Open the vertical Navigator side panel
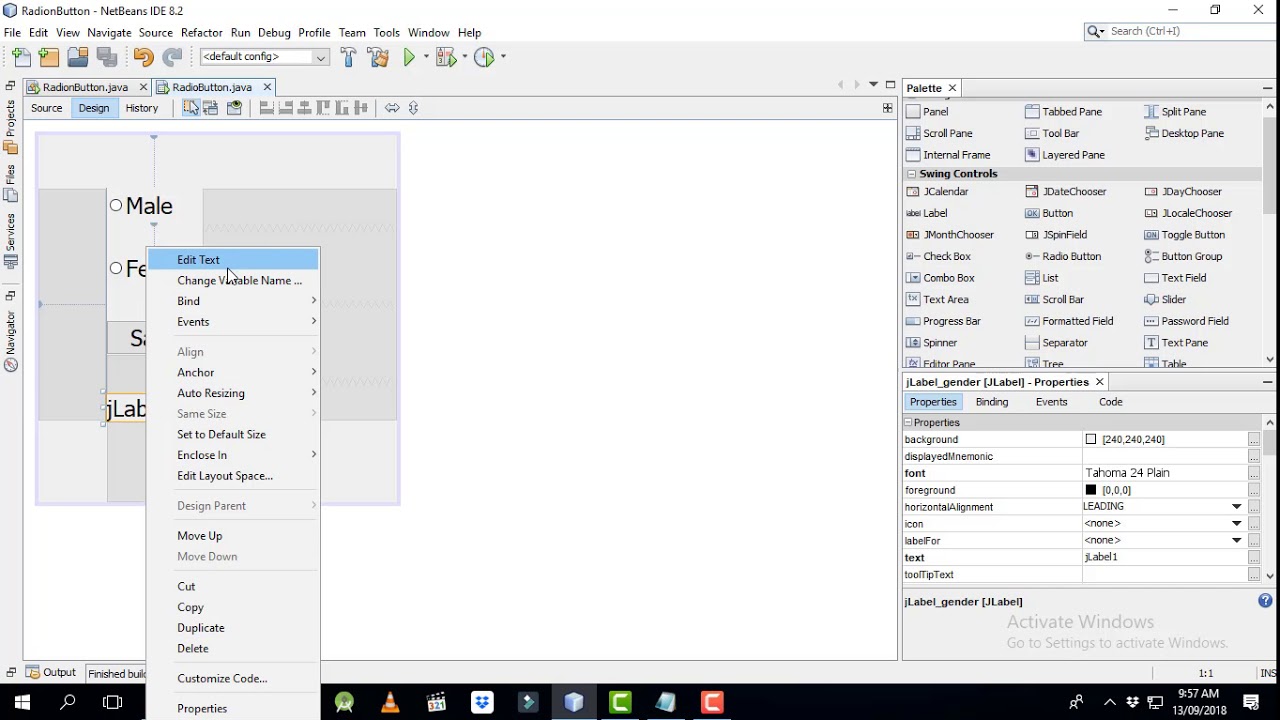 11,341
